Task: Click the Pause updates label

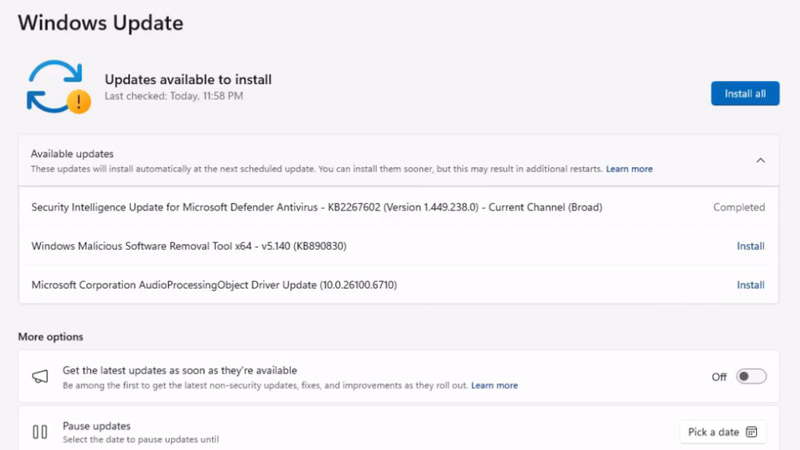Action: tap(96, 426)
